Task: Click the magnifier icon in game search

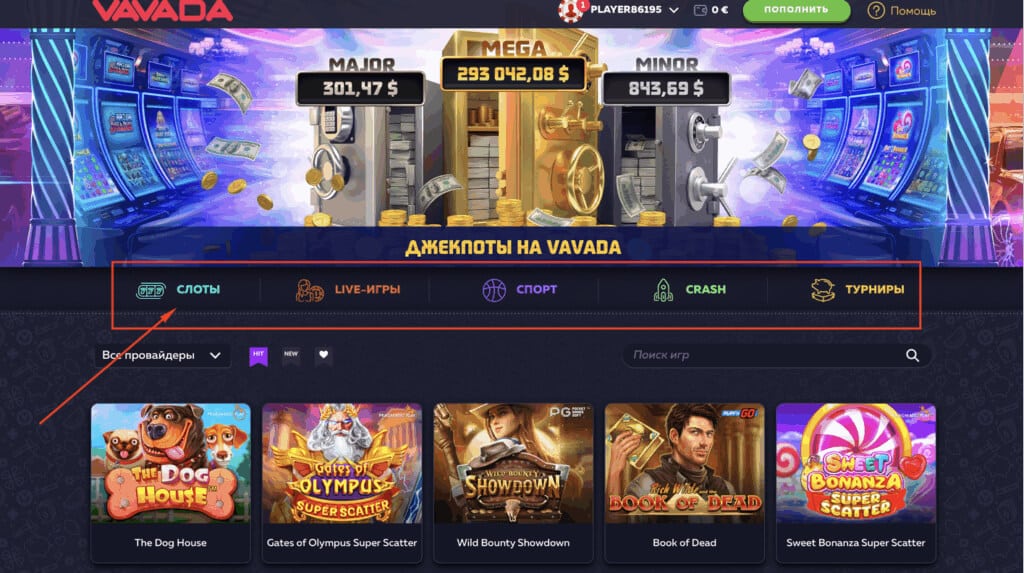Action: (x=912, y=355)
